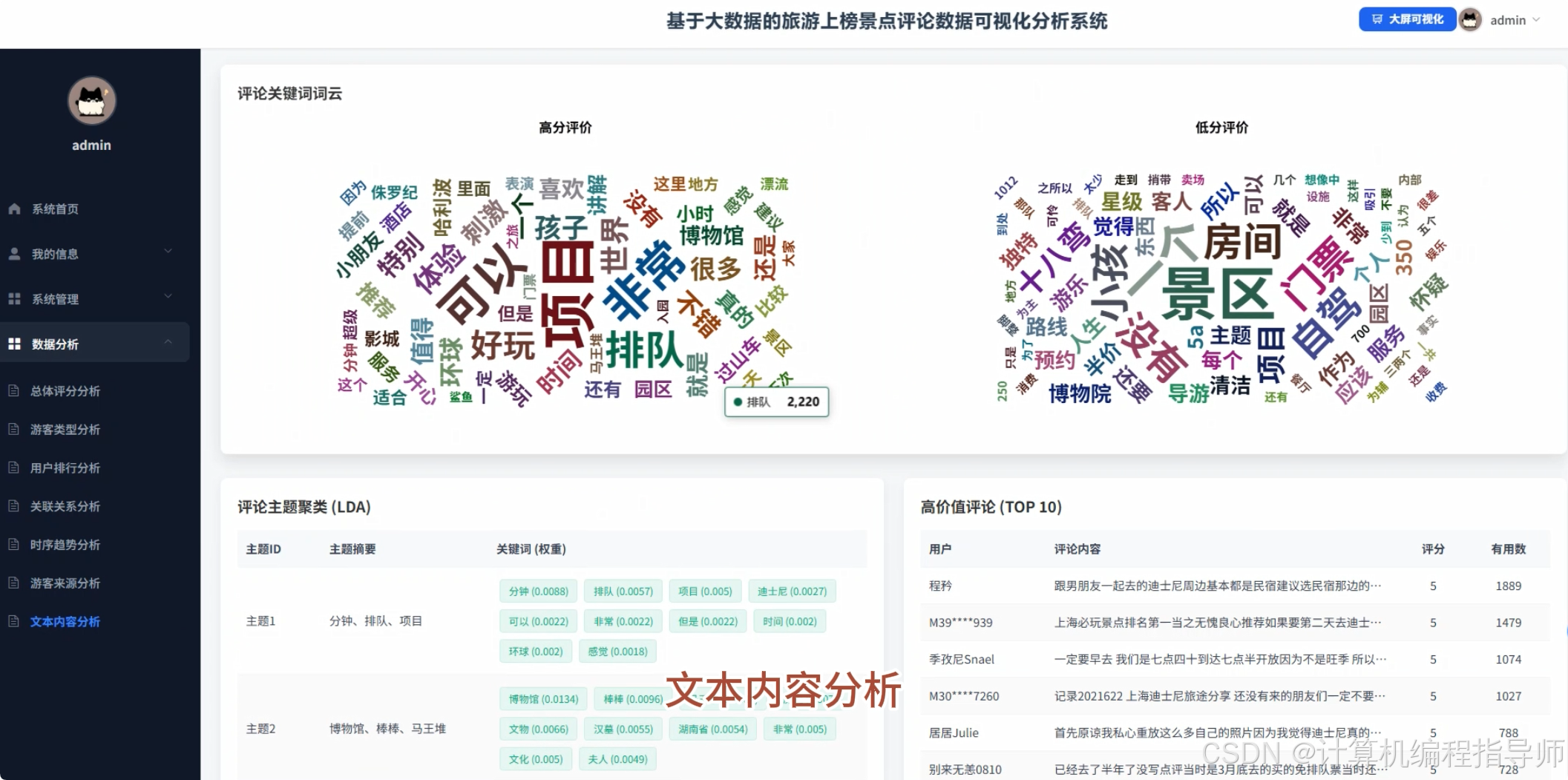Click the 主题1 row ID cell
Screen dimensions: 1568x780
point(260,621)
